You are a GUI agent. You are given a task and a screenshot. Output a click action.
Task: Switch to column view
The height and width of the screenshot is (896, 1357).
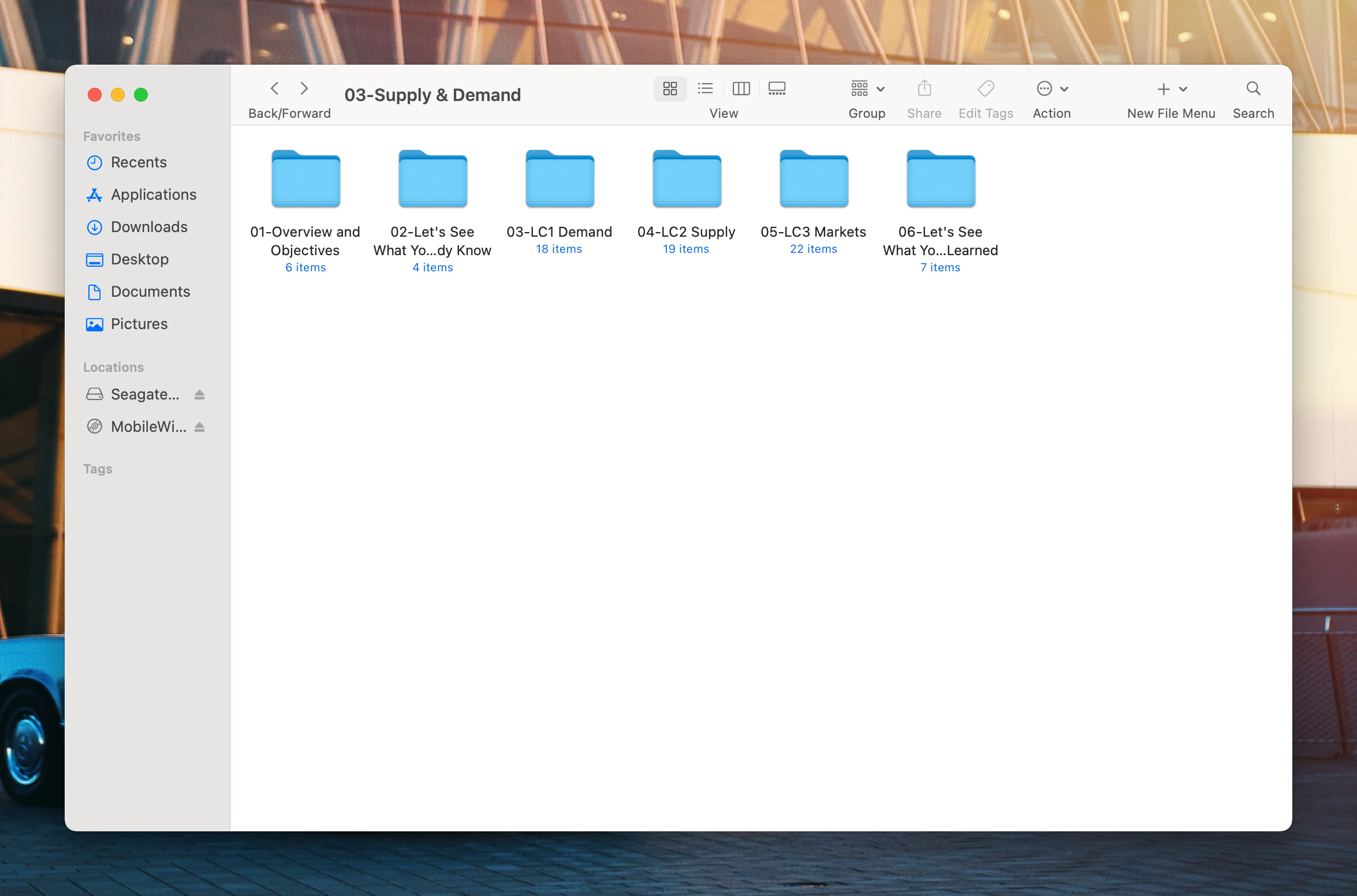(741, 88)
